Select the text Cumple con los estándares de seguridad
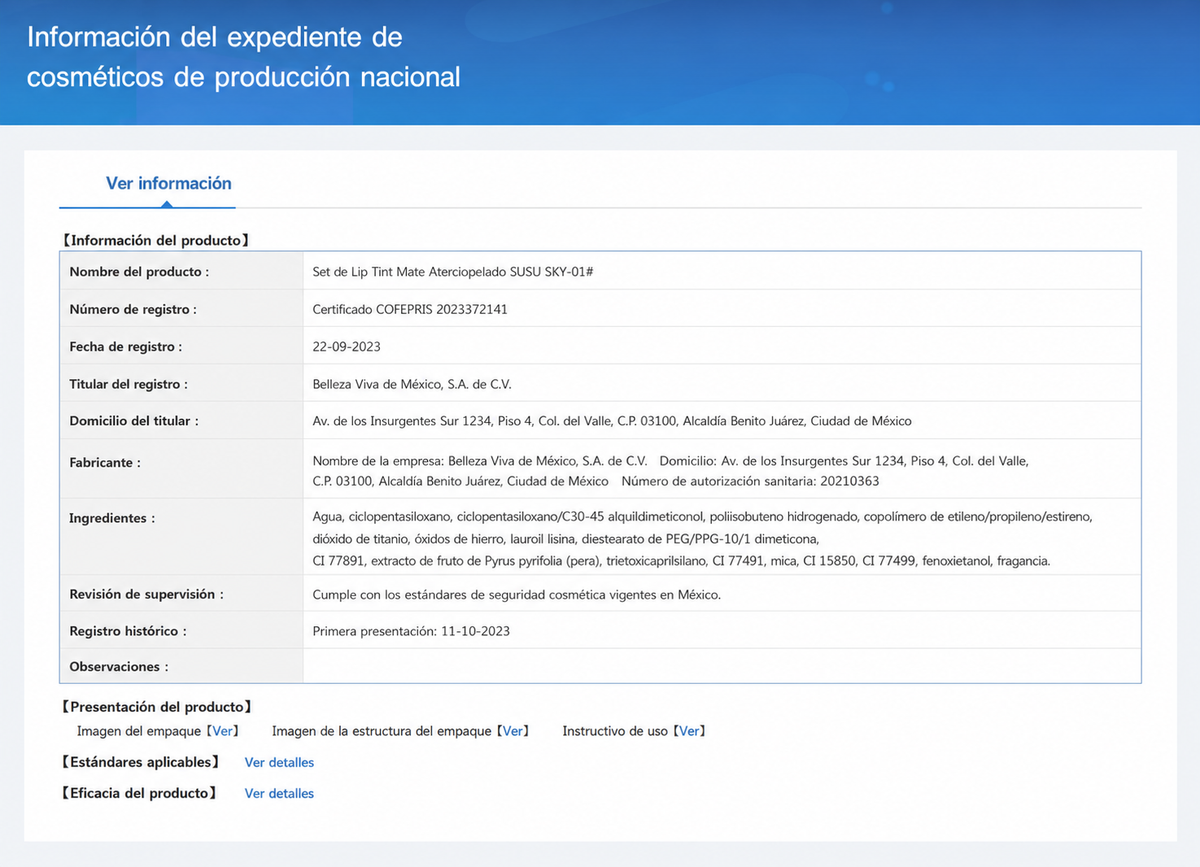The width and height of the screenshot is (1200, 867). pyautogui.click(x=517, y=594)
